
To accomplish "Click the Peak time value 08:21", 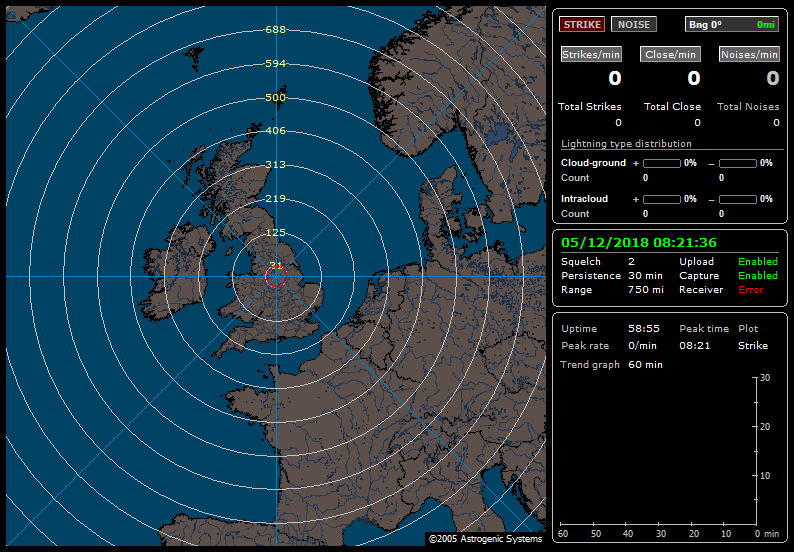I will pos(694,345).
